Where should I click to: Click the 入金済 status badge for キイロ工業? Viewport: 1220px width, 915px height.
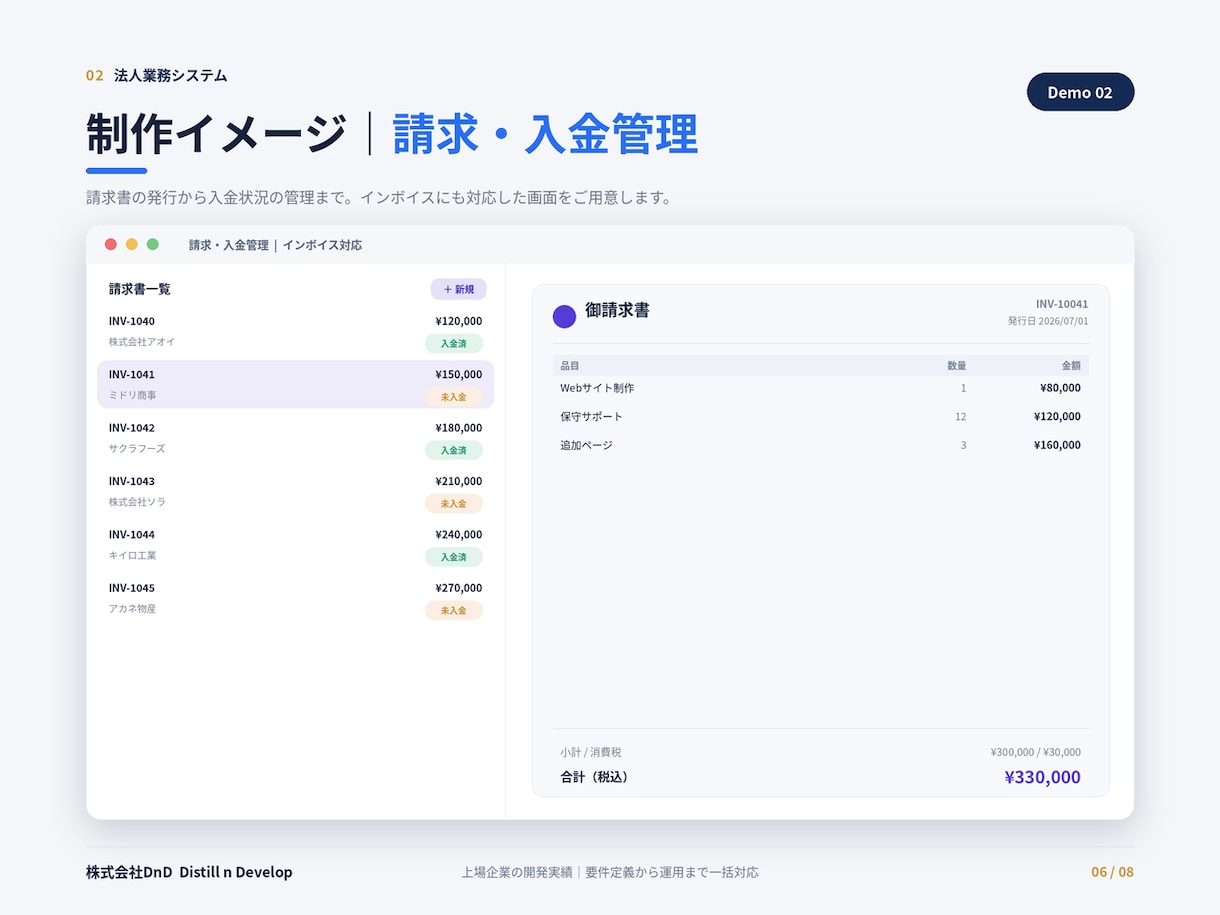coord(454,557)
